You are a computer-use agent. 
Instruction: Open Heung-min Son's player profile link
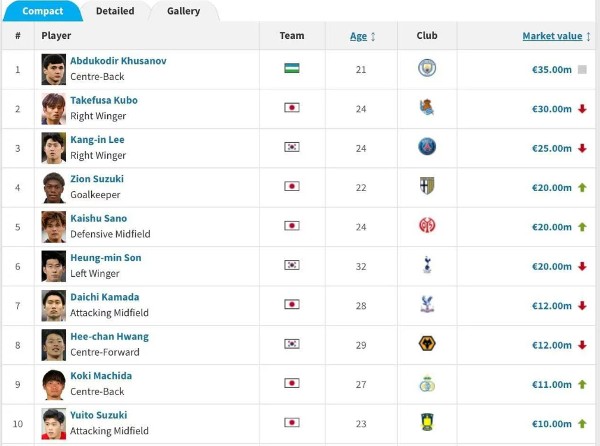click(105, 258)
